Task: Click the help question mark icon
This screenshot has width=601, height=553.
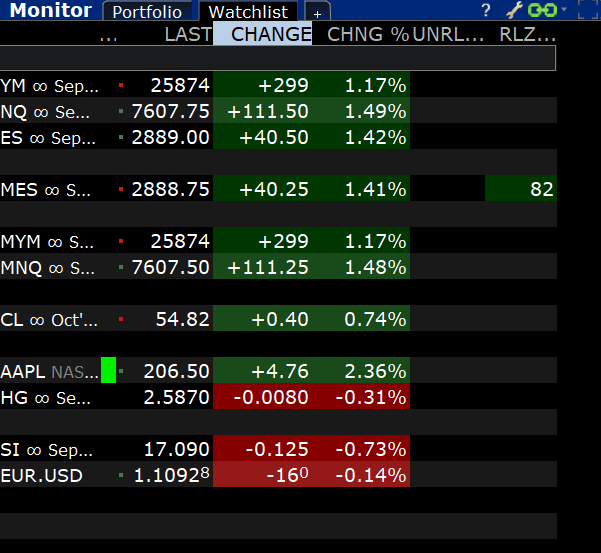Action: pos(486,10)
